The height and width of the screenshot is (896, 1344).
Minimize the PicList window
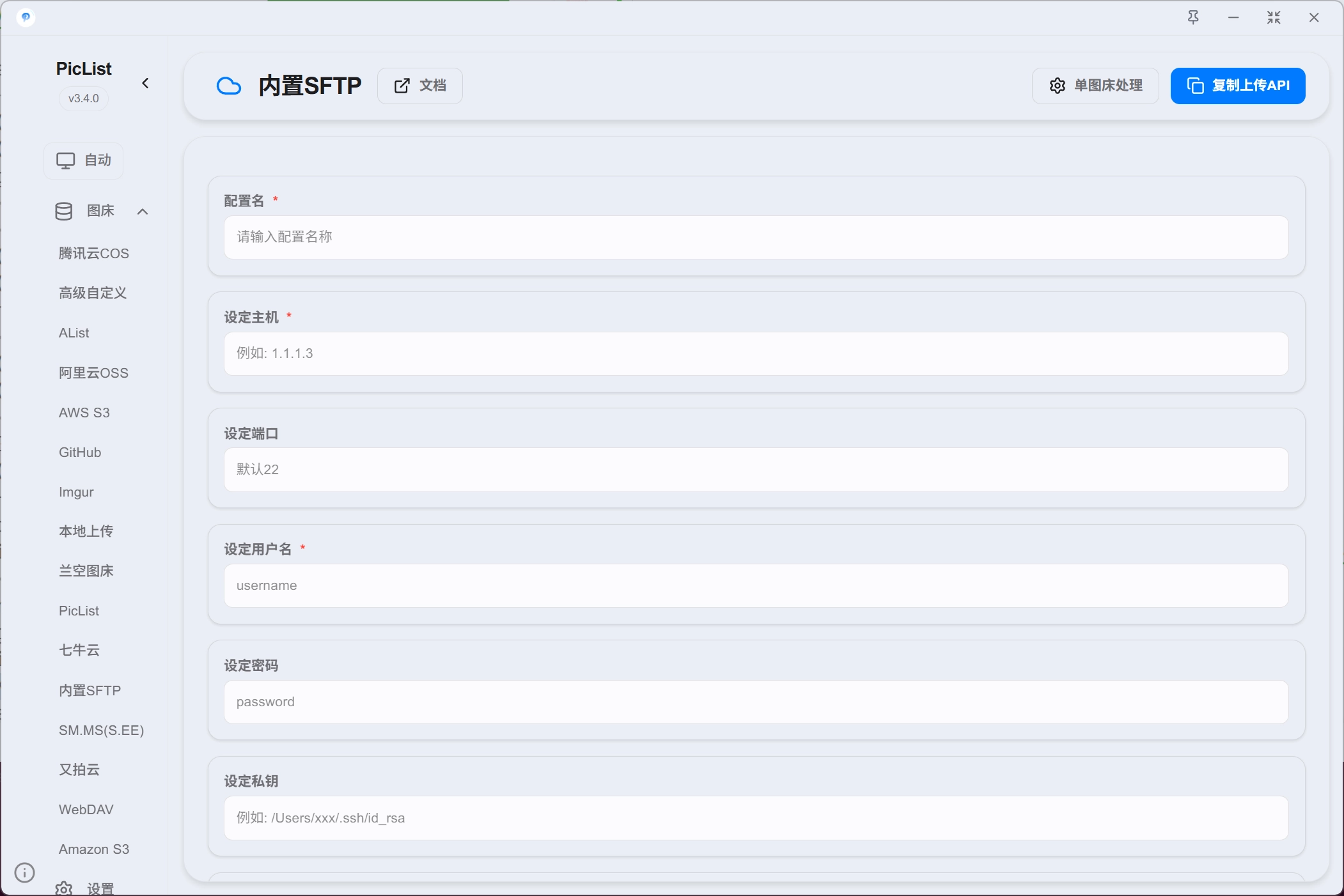point(1233,17)
